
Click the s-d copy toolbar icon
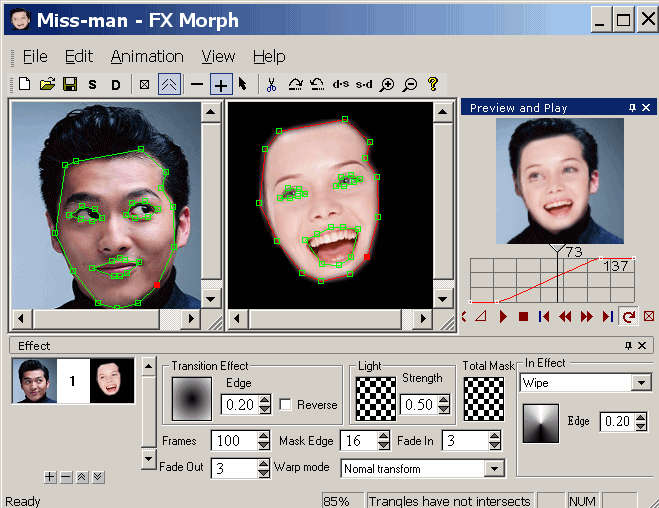tap(364, 84)
